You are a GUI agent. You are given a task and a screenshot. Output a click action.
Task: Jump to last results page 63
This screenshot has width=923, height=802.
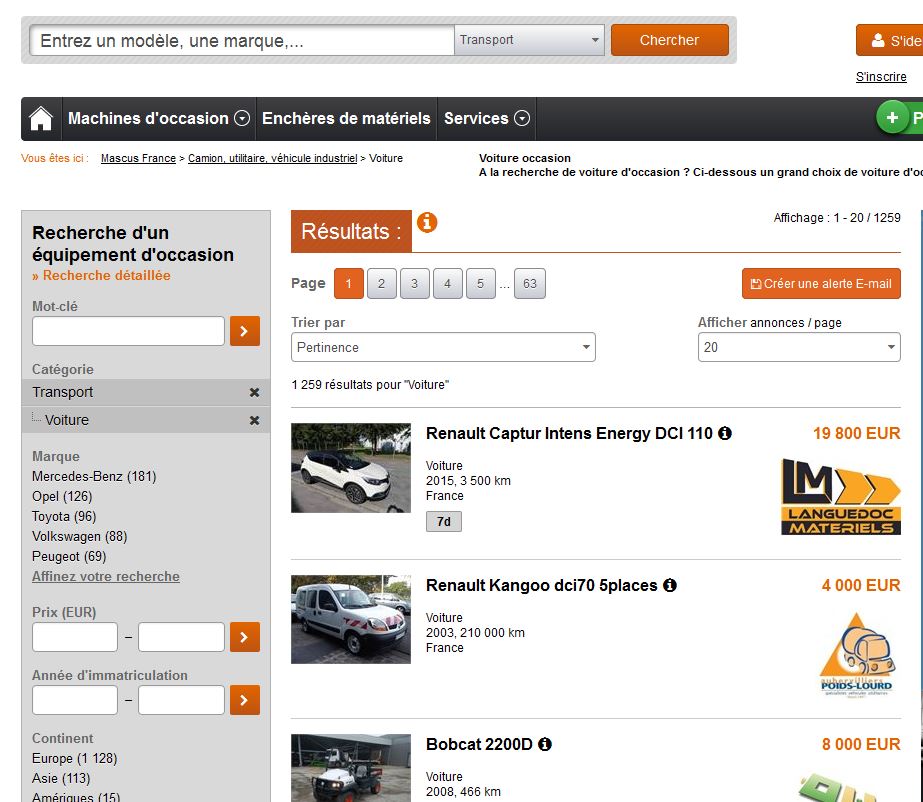pyautogui.click(x=530, y=284)
